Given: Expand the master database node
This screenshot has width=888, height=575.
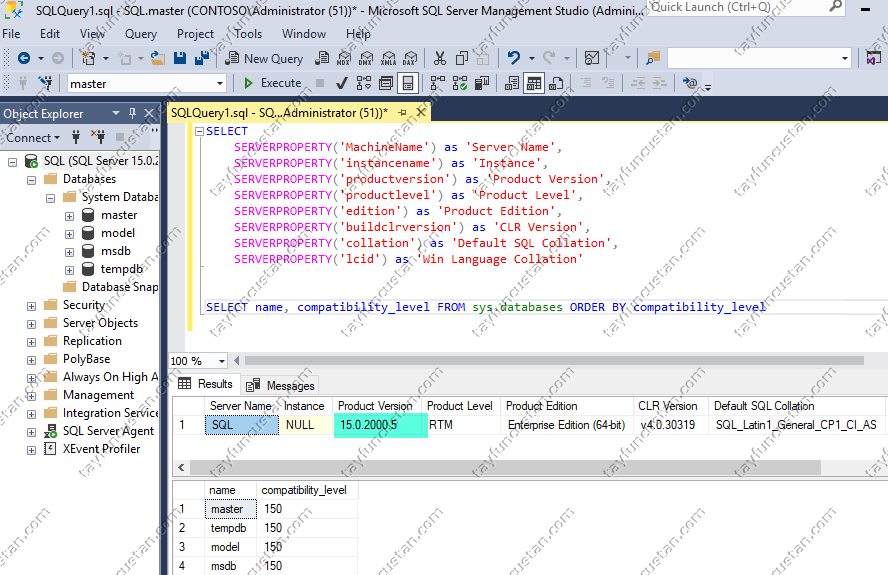Looking at the screenshot, I should pos(69,216).
